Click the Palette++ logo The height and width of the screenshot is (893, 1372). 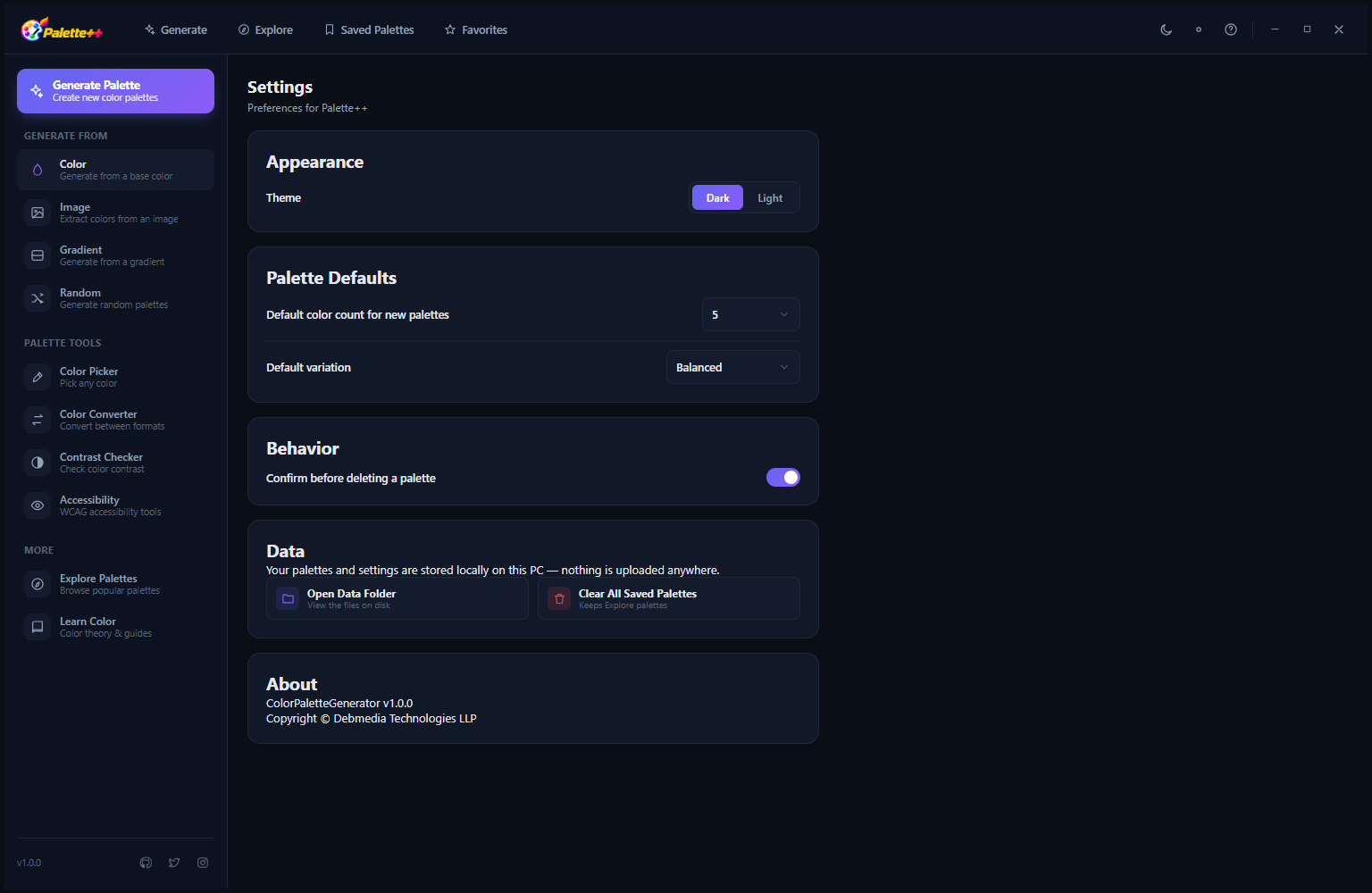pyautogui.click(x=62, y=29)
